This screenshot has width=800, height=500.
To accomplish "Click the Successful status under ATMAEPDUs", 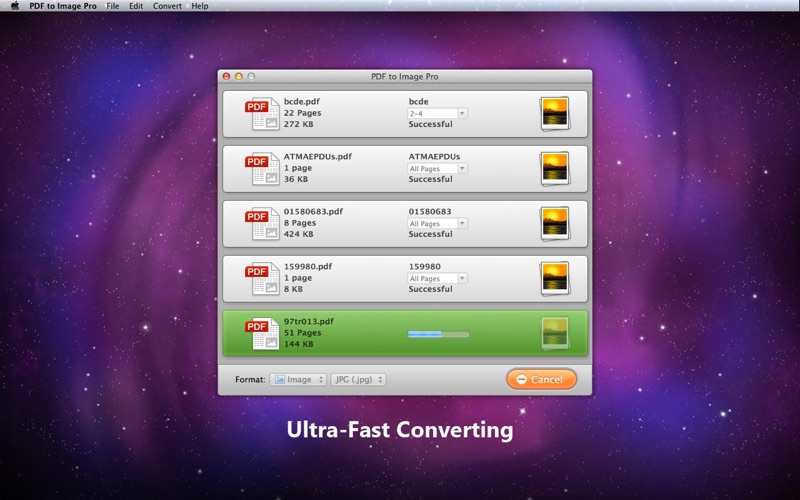I will click(x=430, y=179).
